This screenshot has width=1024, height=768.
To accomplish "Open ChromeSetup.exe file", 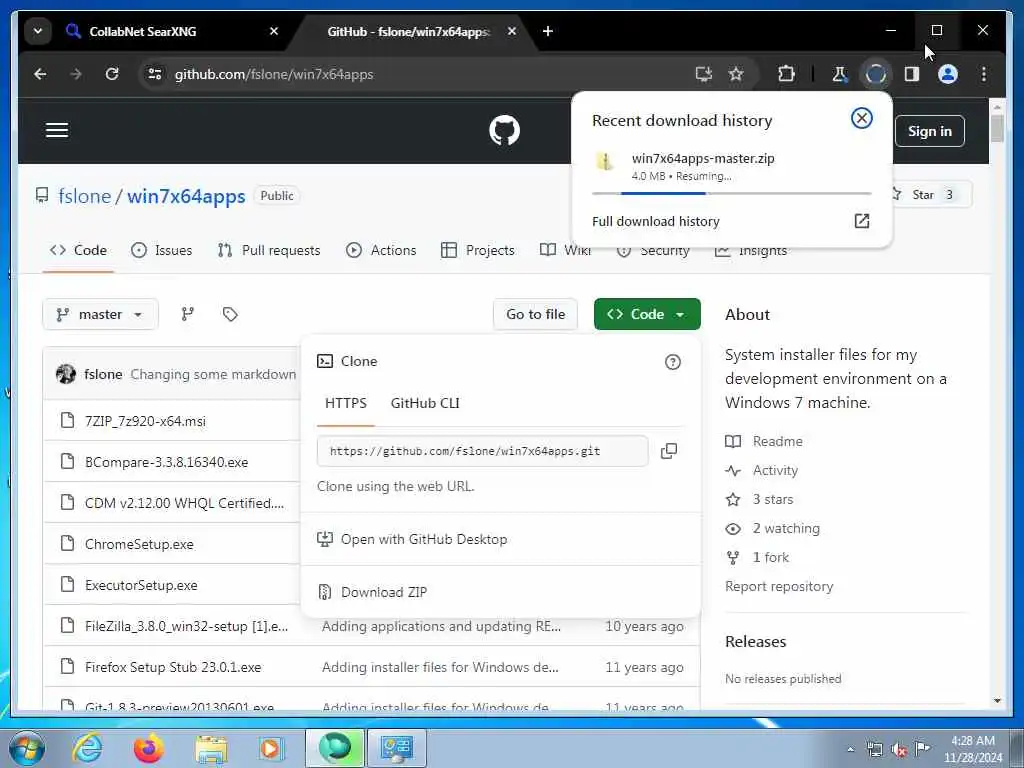I will tap(139, 544).
